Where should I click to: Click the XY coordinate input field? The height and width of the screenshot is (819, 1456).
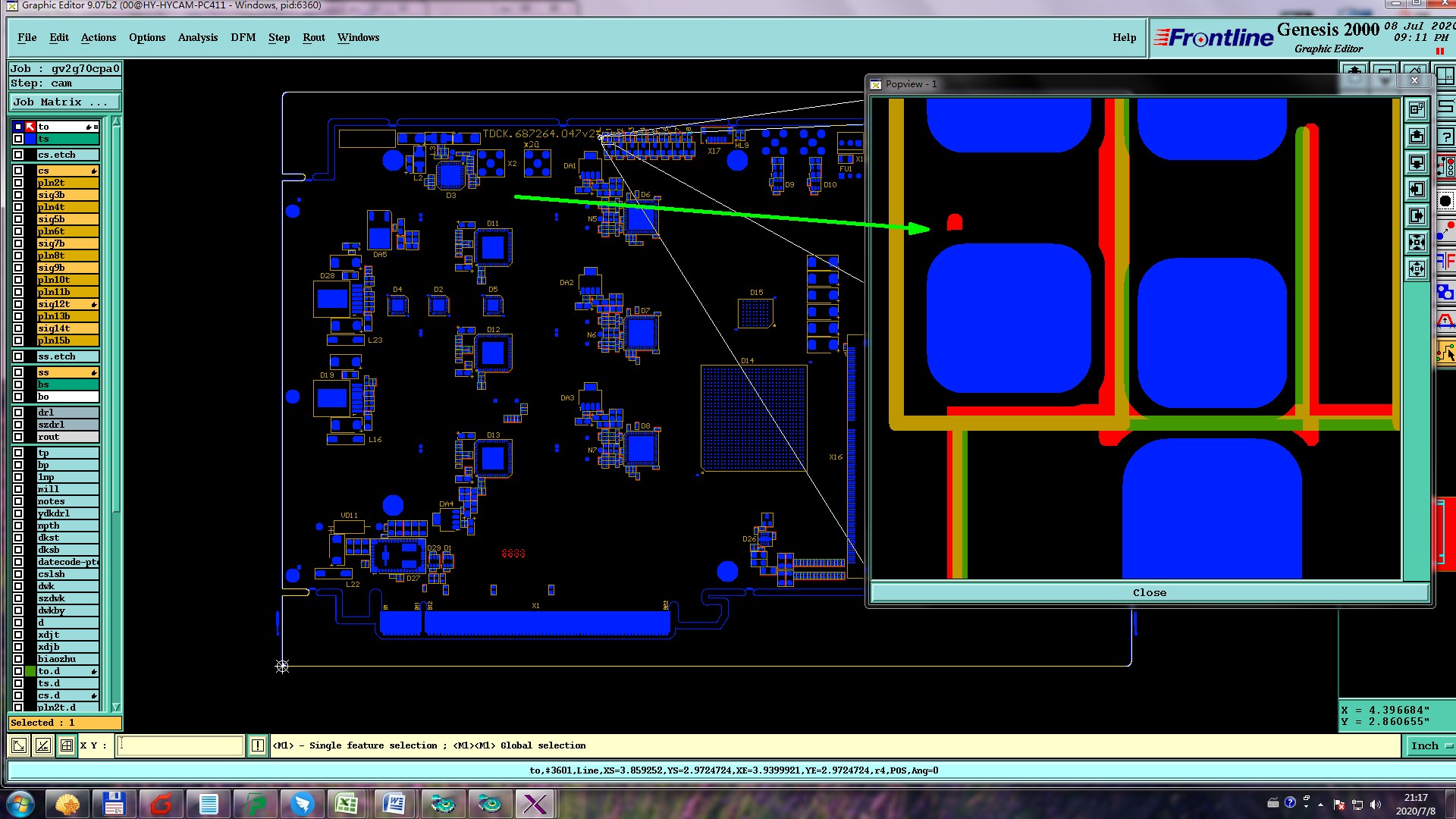click(x=180, y=746)
